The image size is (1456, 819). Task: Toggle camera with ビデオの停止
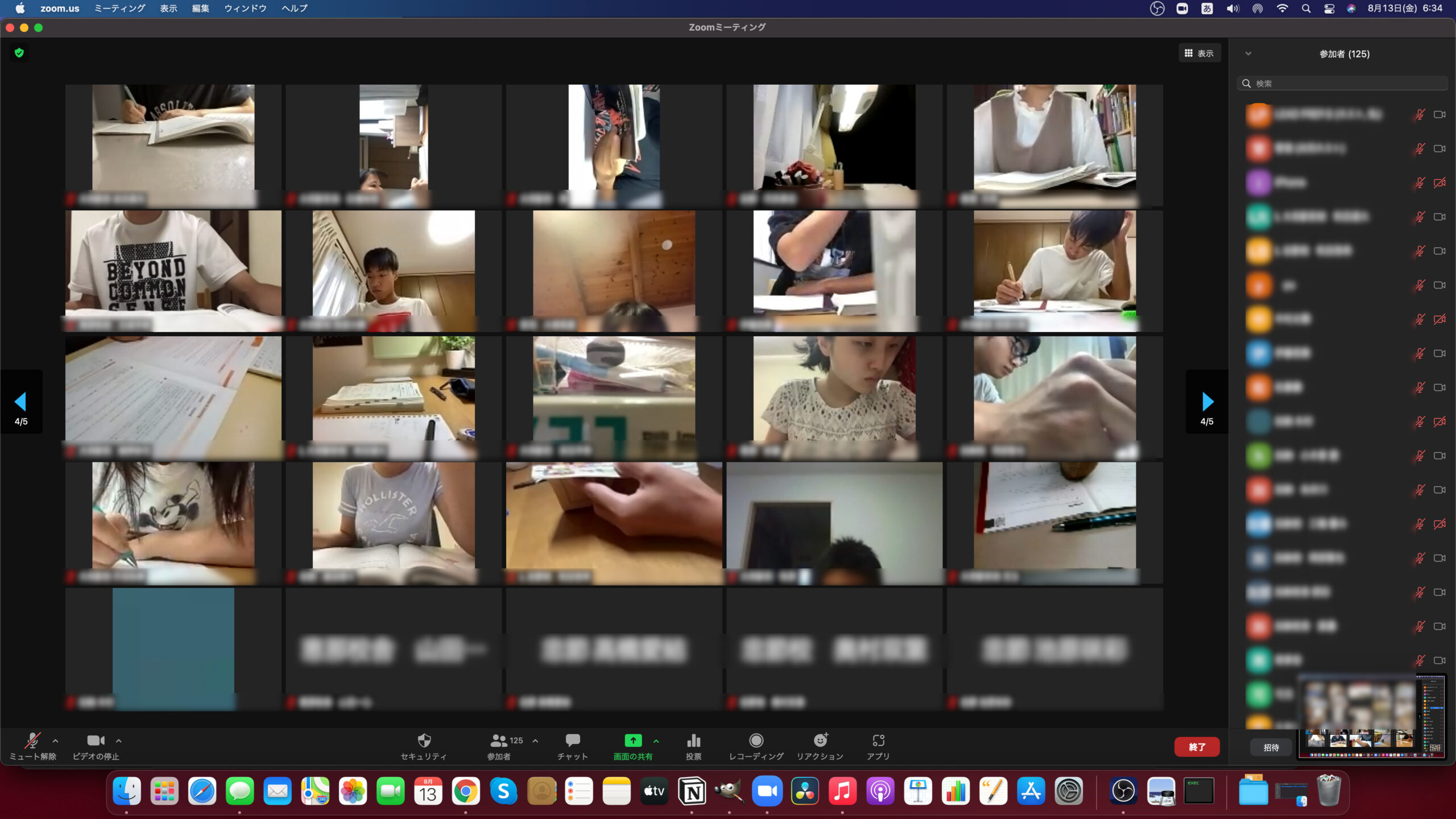(x=95, y=741)
